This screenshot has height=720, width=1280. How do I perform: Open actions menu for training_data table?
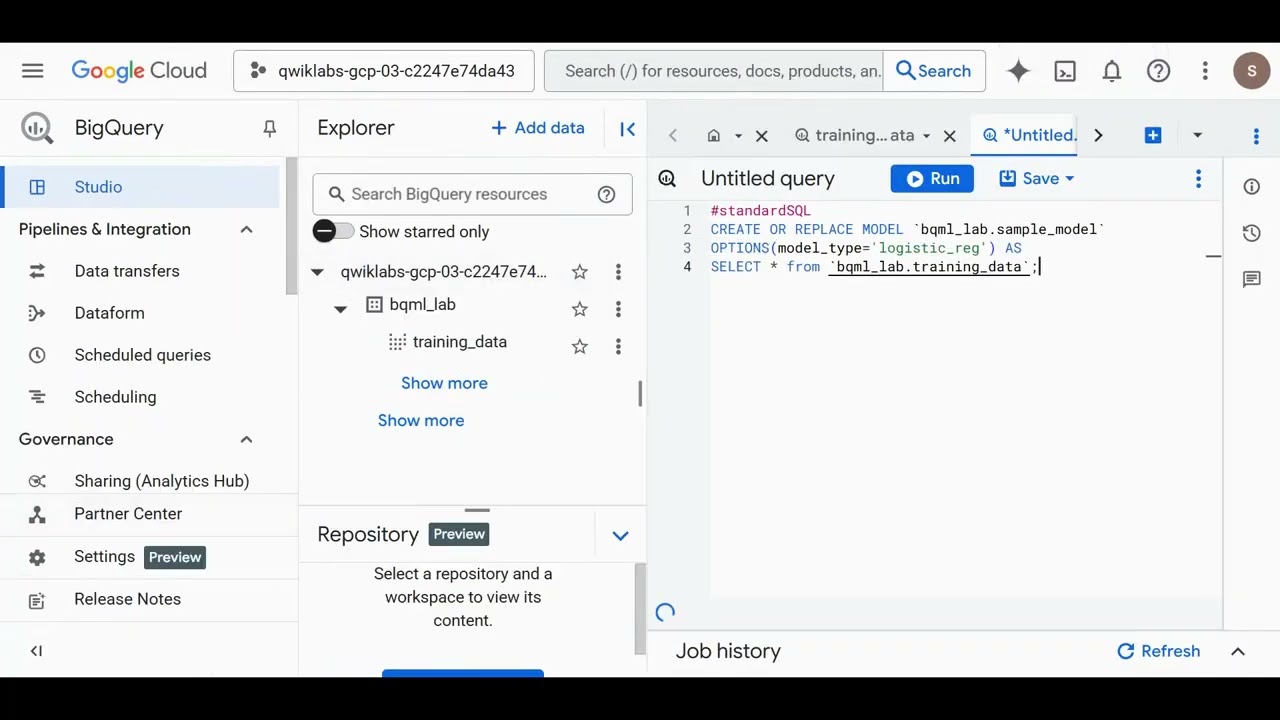coord(618,347)
